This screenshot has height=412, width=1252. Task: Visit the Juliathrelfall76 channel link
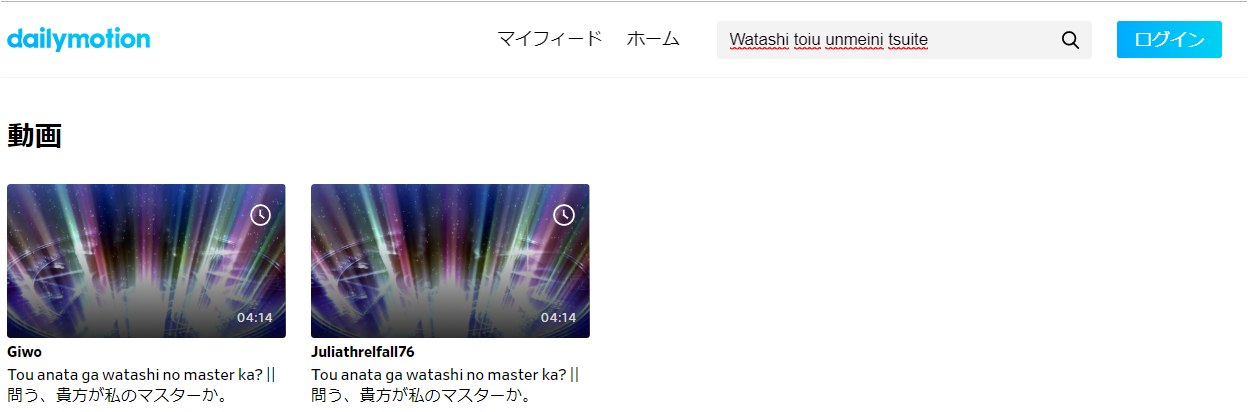(x=363, y=352)
